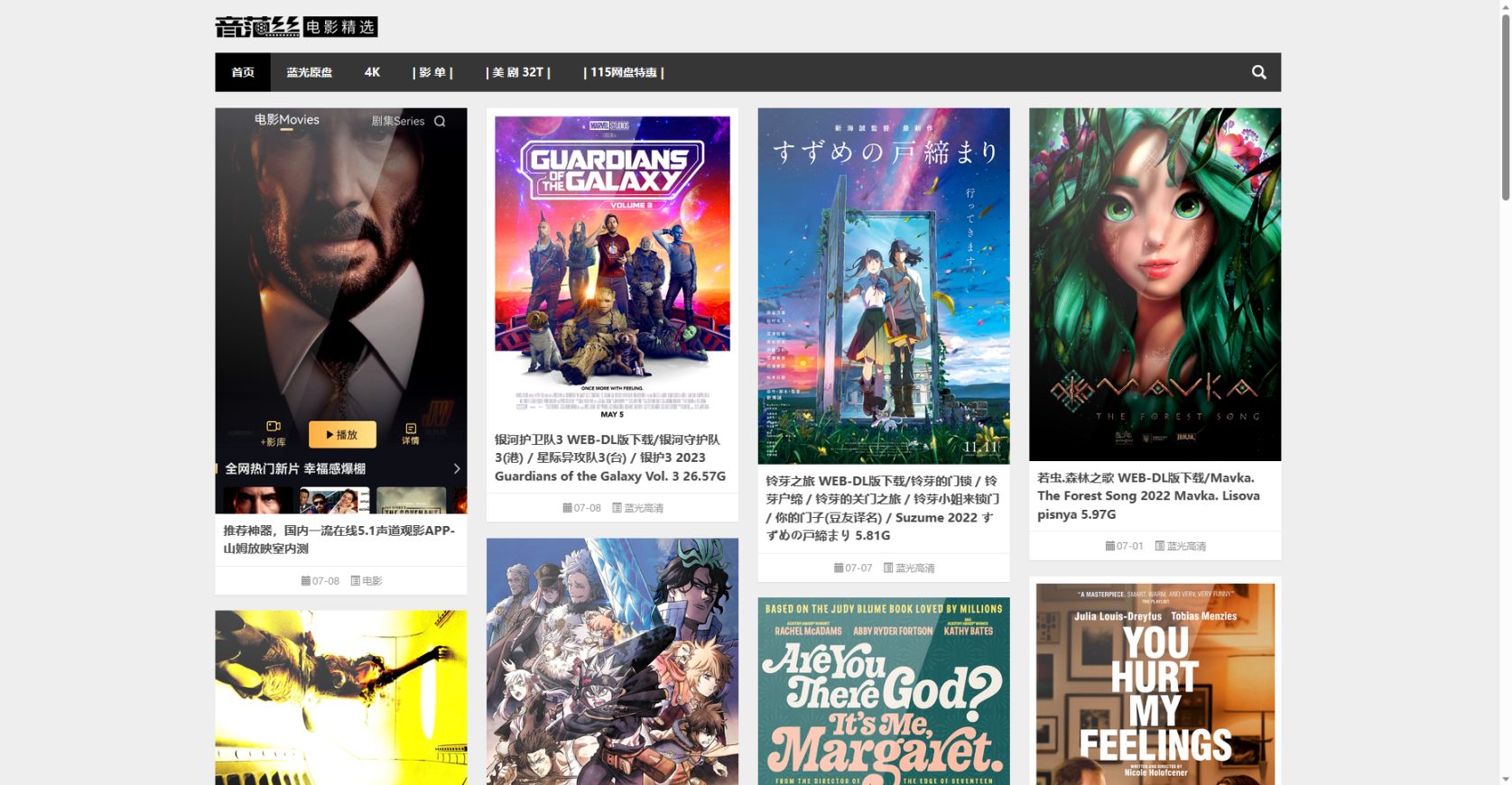Image resolution: width=1512 pixels, height=785 pixels.
Task: Click the search icon inside the promo poster
Action: pyautogui.click(x=440, y=121)
